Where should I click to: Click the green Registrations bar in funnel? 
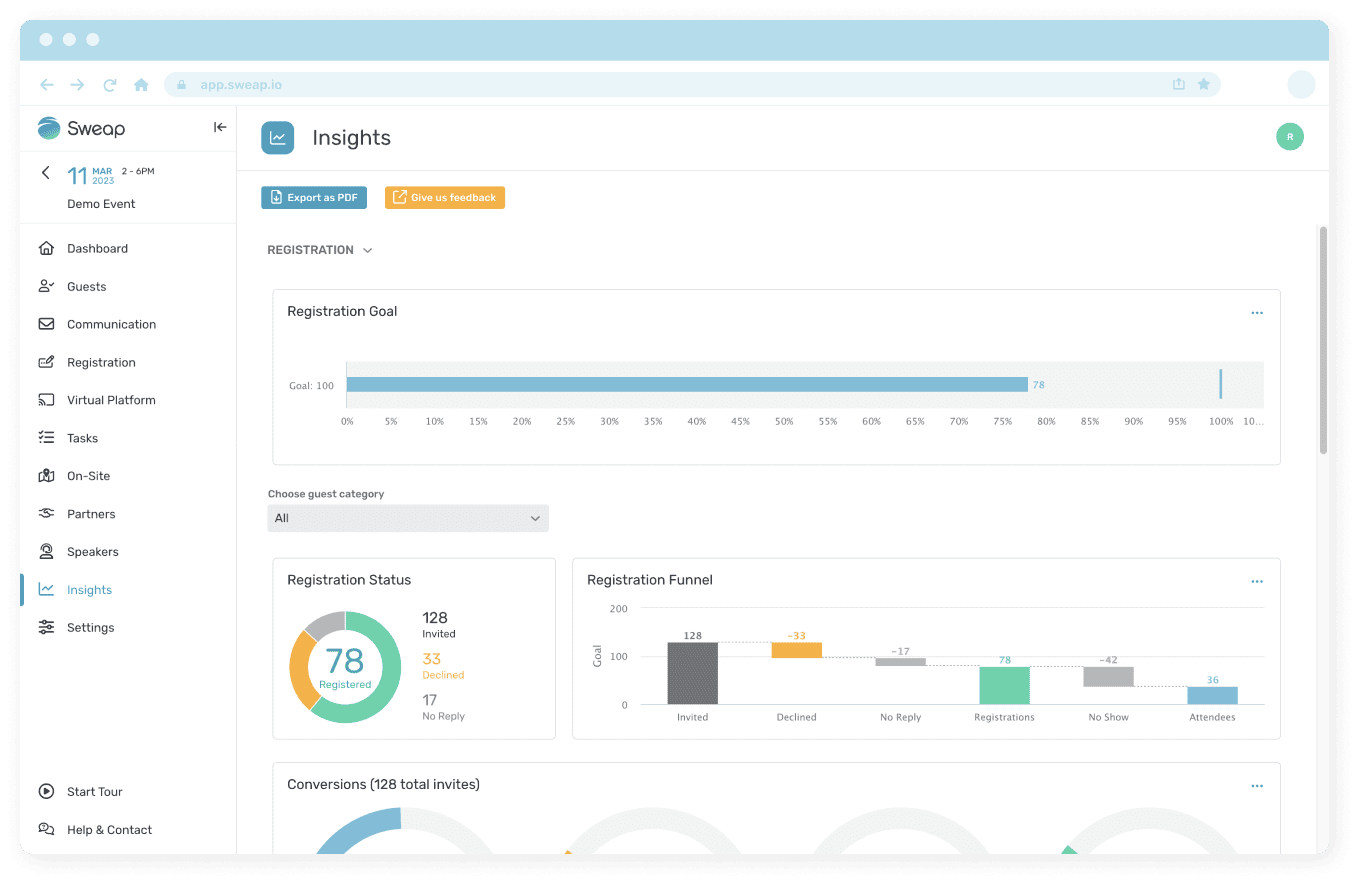1004,685
